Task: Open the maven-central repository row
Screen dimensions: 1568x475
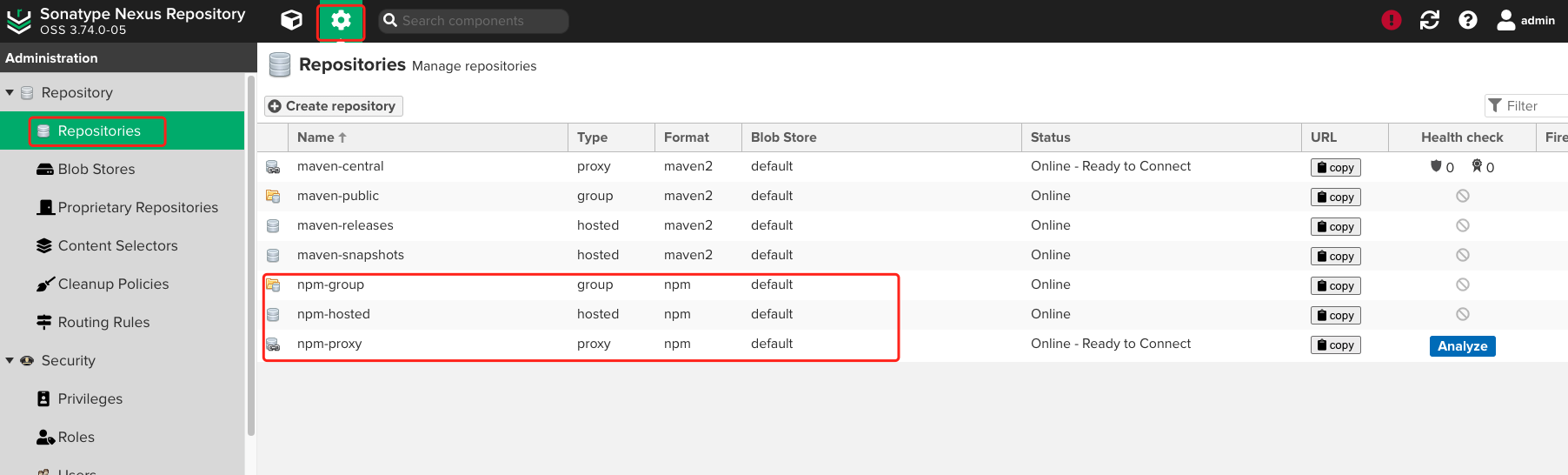Action: click(913, 166)
